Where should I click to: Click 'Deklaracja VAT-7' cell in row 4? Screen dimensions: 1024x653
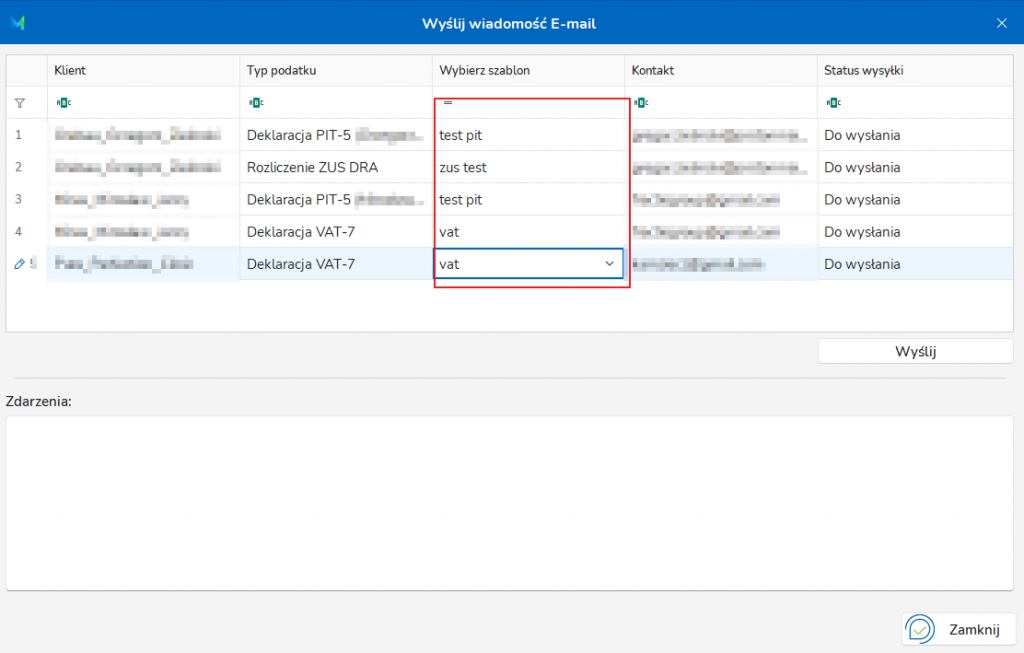pyautogui.click(x=336, y=232)
